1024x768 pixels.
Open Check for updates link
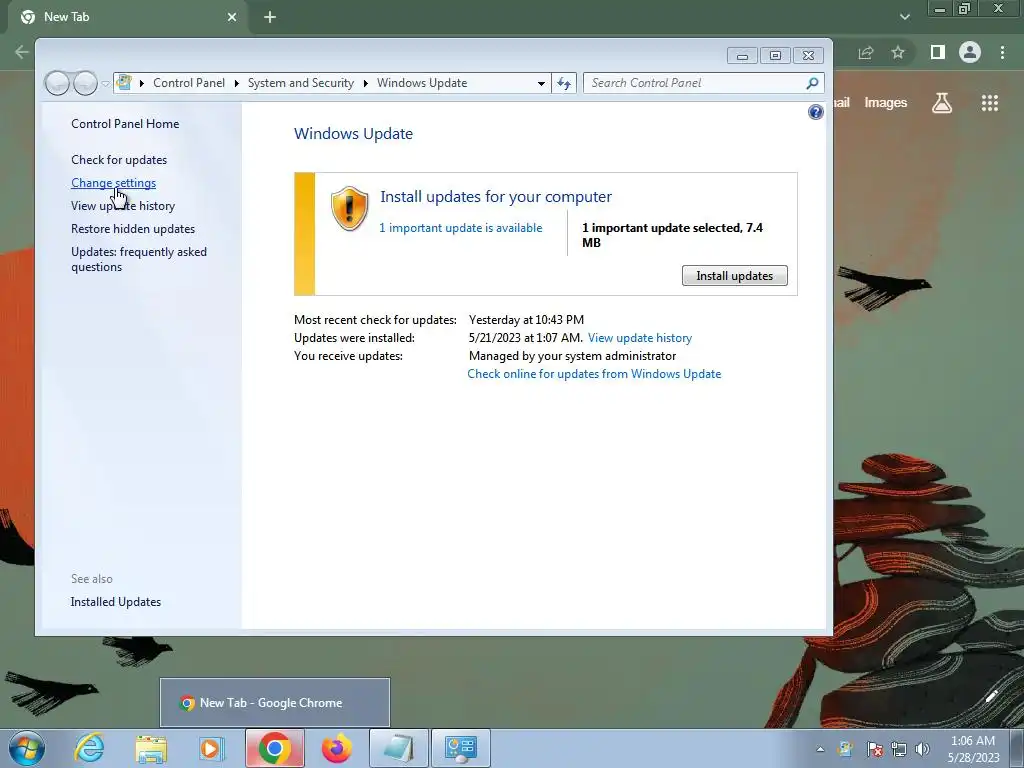point(119,159)
